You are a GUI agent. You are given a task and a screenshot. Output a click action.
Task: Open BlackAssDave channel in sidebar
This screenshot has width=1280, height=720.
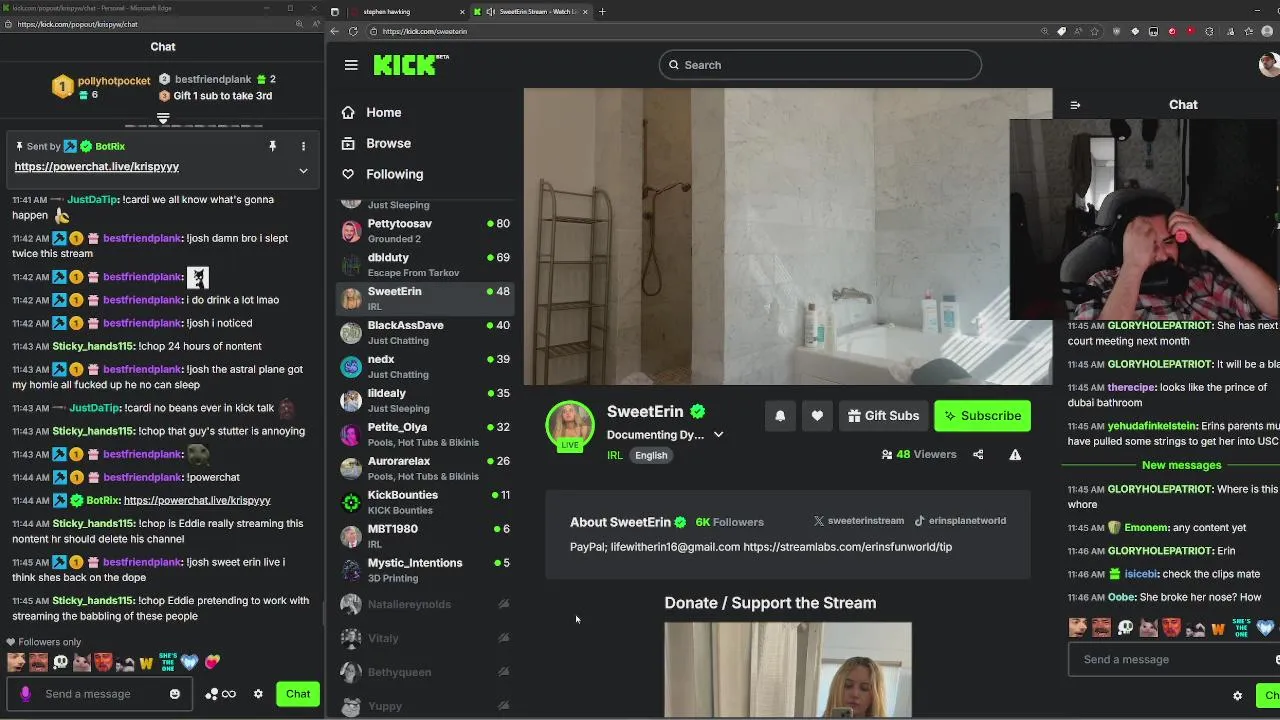point(425,333)
